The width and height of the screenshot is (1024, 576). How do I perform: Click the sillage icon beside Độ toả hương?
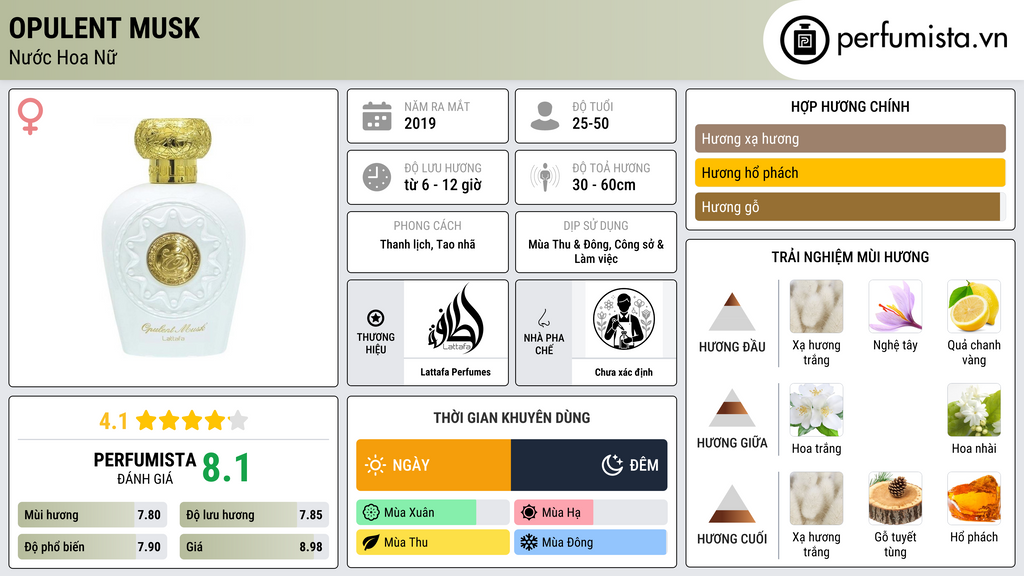pos(545,177)
